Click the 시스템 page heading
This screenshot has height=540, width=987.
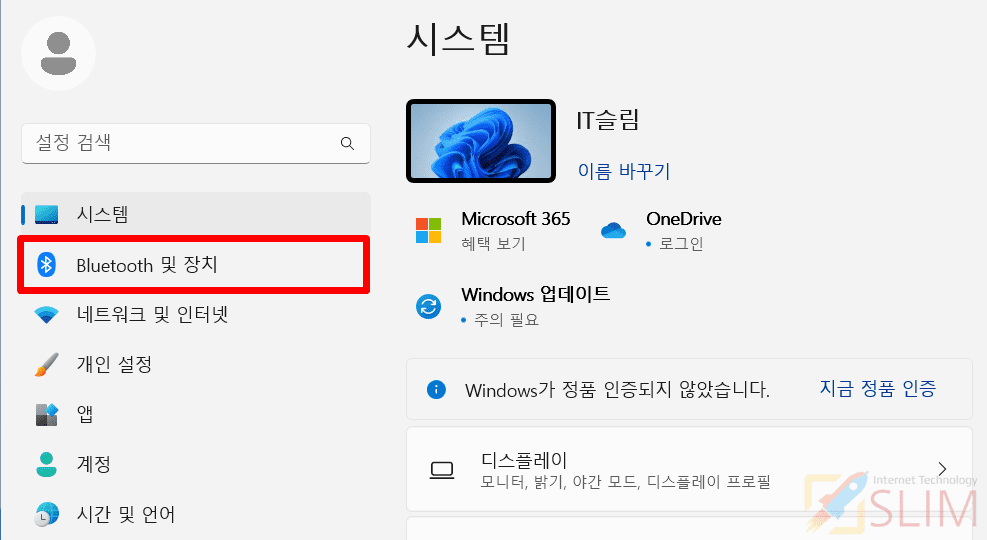pos(458,39)
